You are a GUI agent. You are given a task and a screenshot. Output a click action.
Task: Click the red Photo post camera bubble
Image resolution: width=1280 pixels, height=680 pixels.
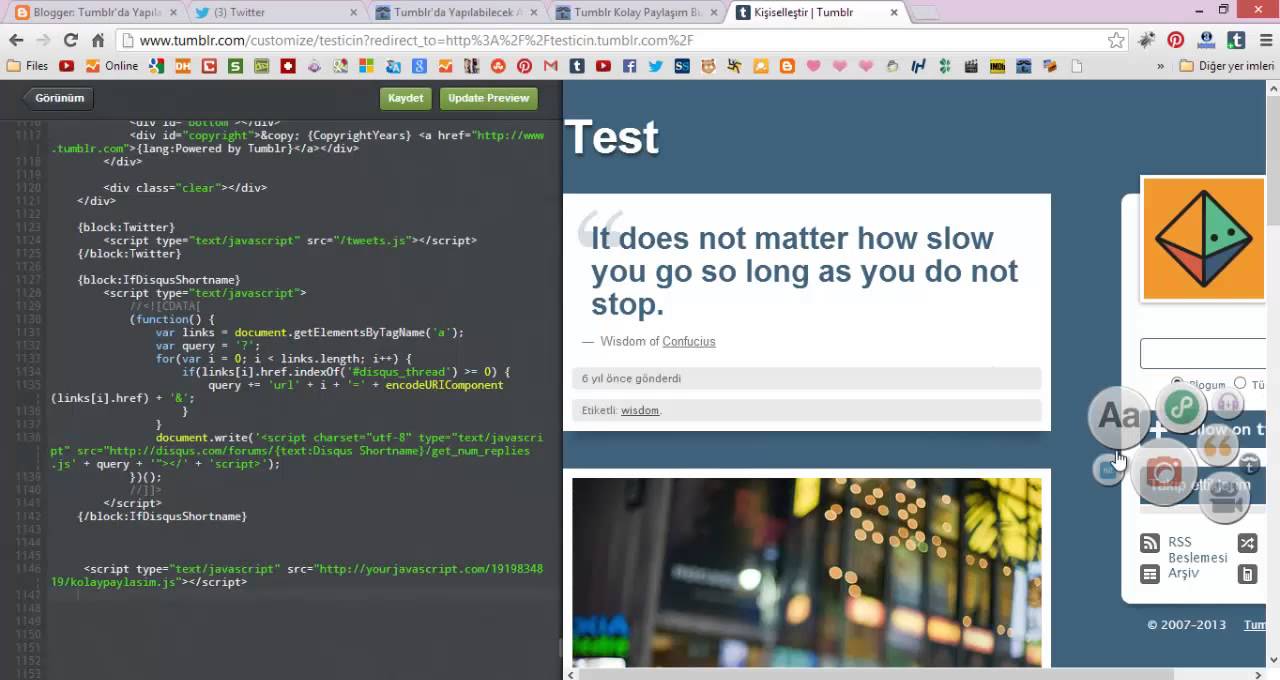point(1163,473)
